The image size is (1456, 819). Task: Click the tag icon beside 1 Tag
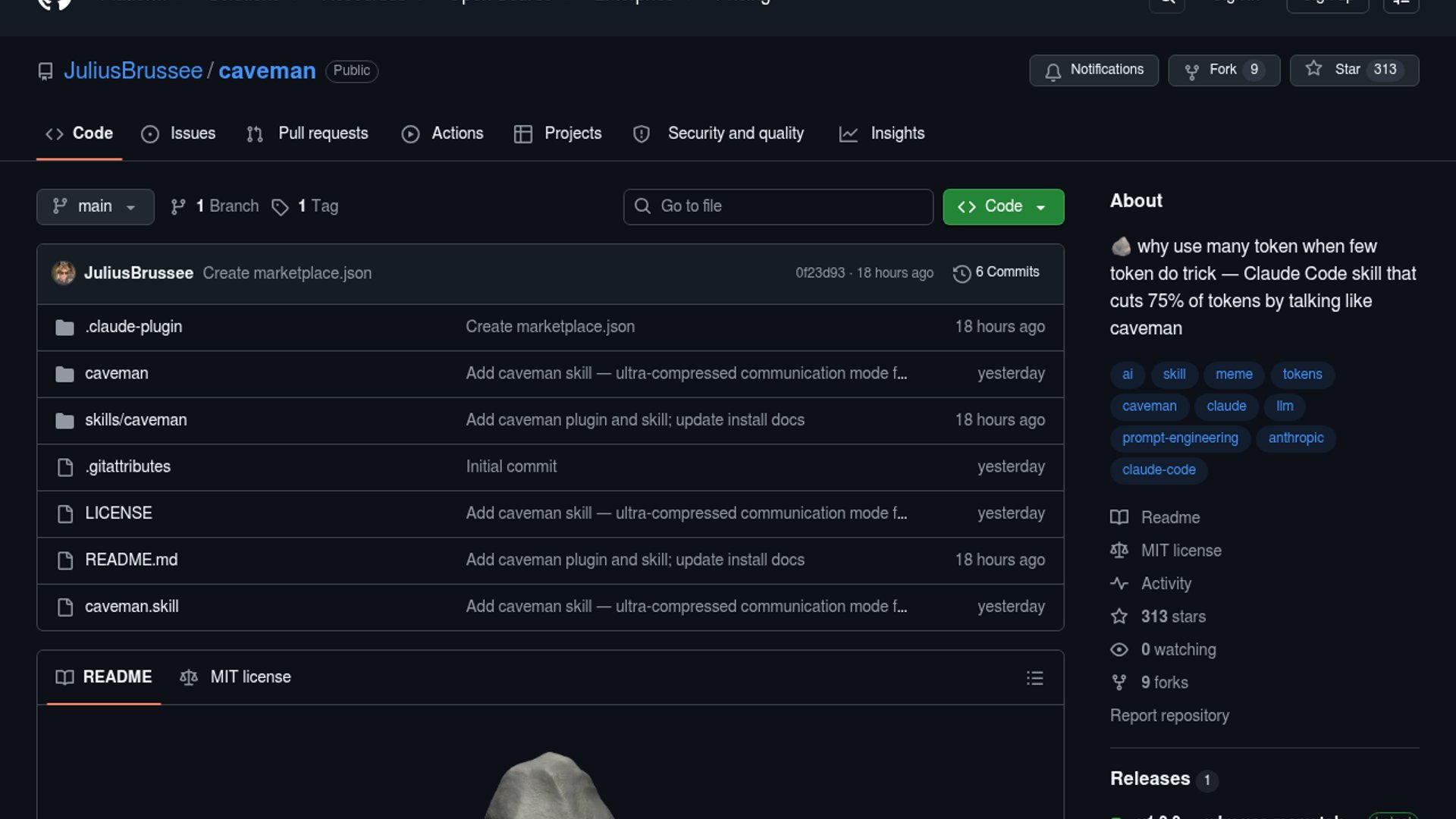[x=280, y=207]
